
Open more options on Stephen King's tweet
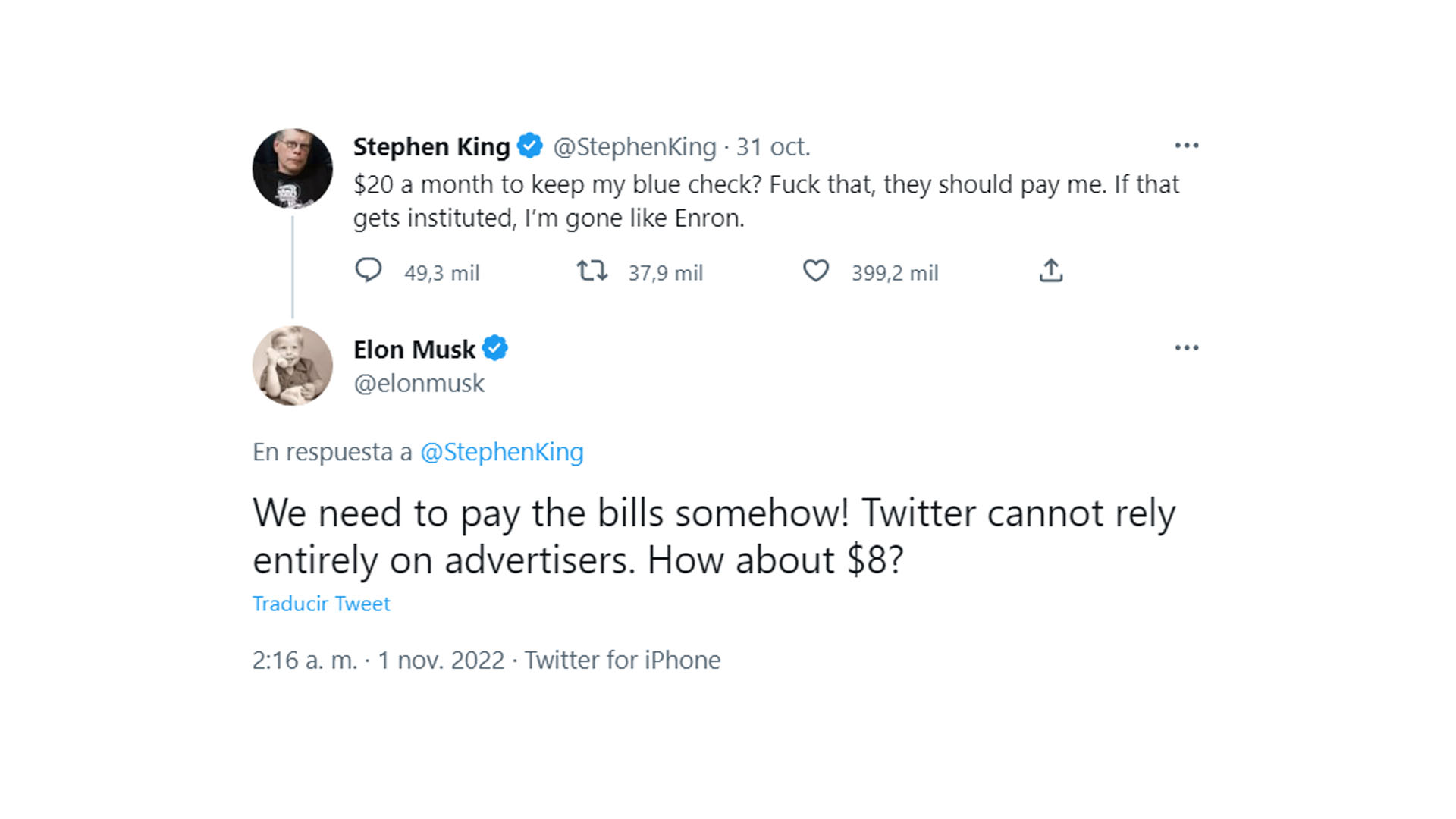point(1186,146)
